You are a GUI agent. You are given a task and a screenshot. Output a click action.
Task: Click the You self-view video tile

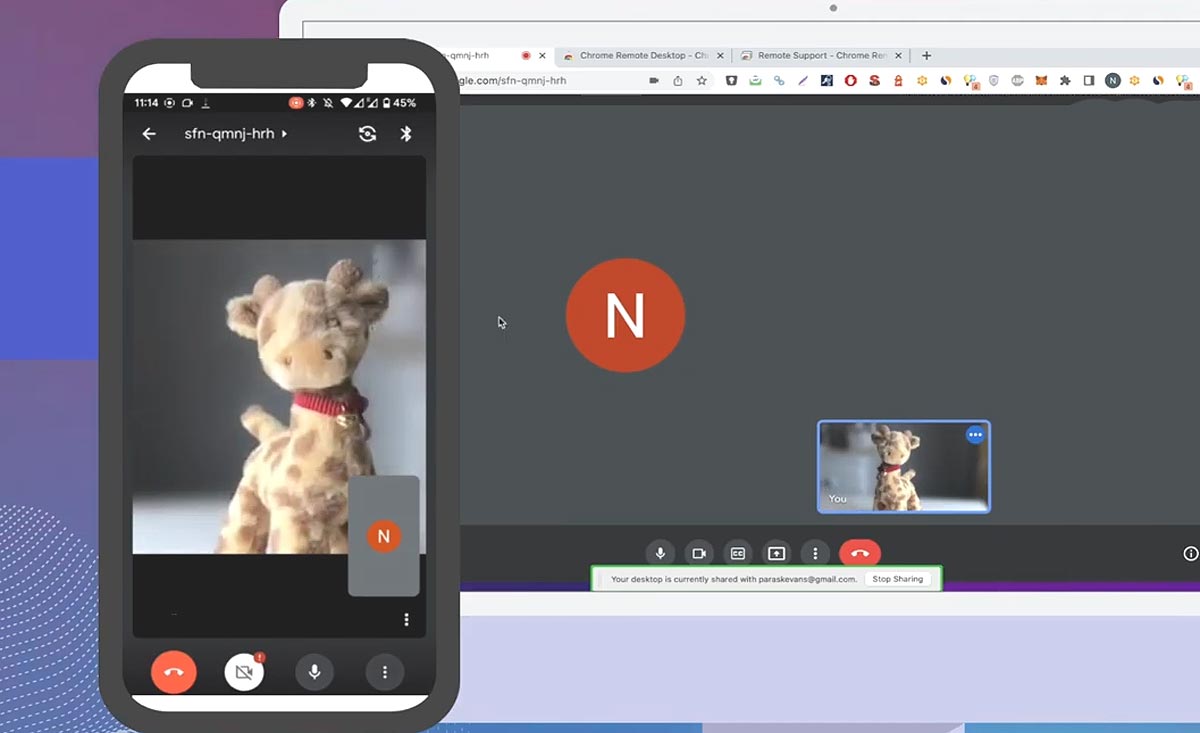click(x=904, y=467)
